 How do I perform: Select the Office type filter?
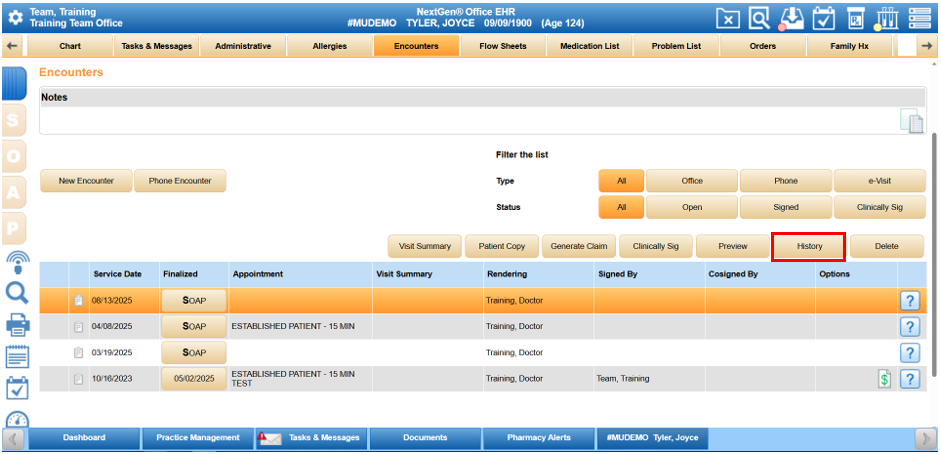pos(692,181)
